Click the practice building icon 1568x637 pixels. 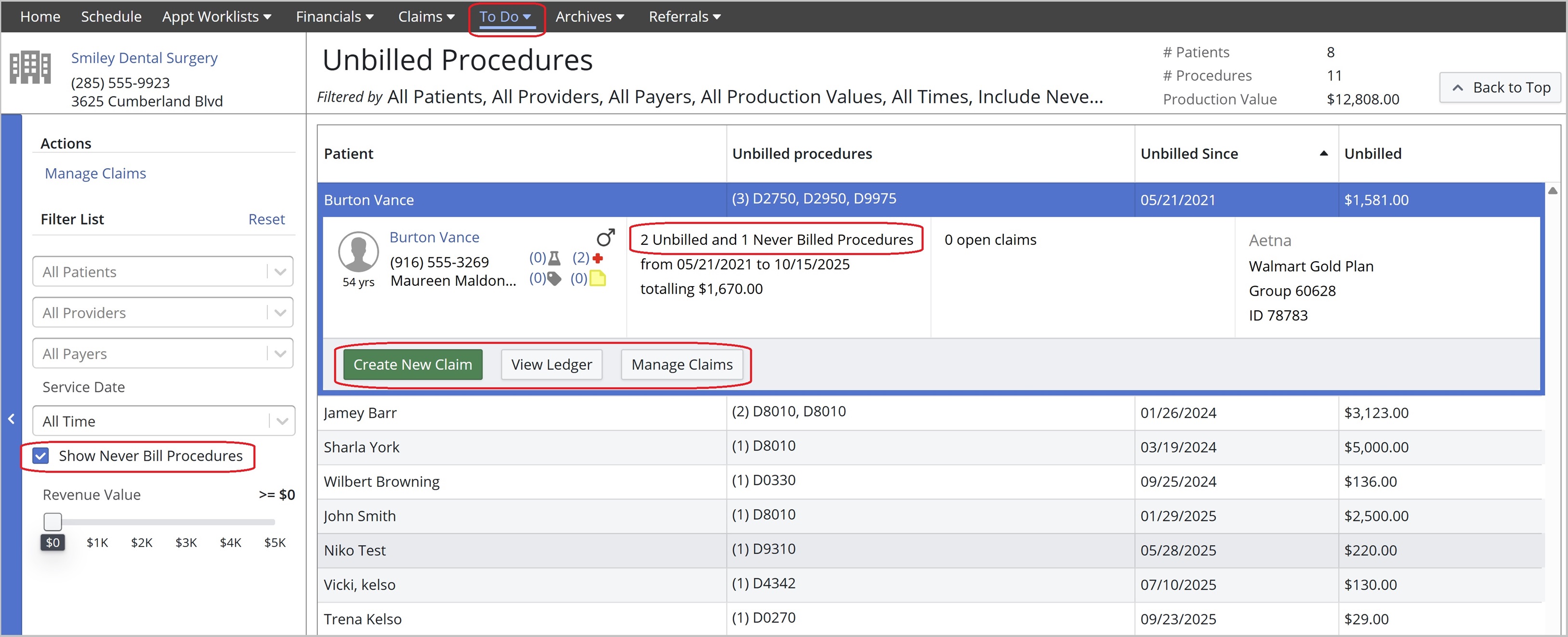point(30,67)
